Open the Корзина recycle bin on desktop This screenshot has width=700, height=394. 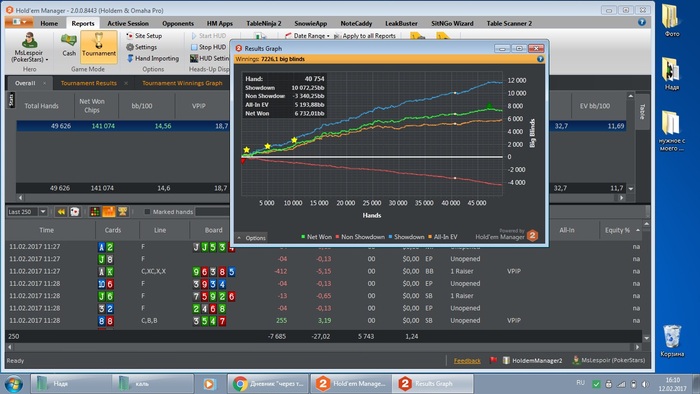pos(672,340)
